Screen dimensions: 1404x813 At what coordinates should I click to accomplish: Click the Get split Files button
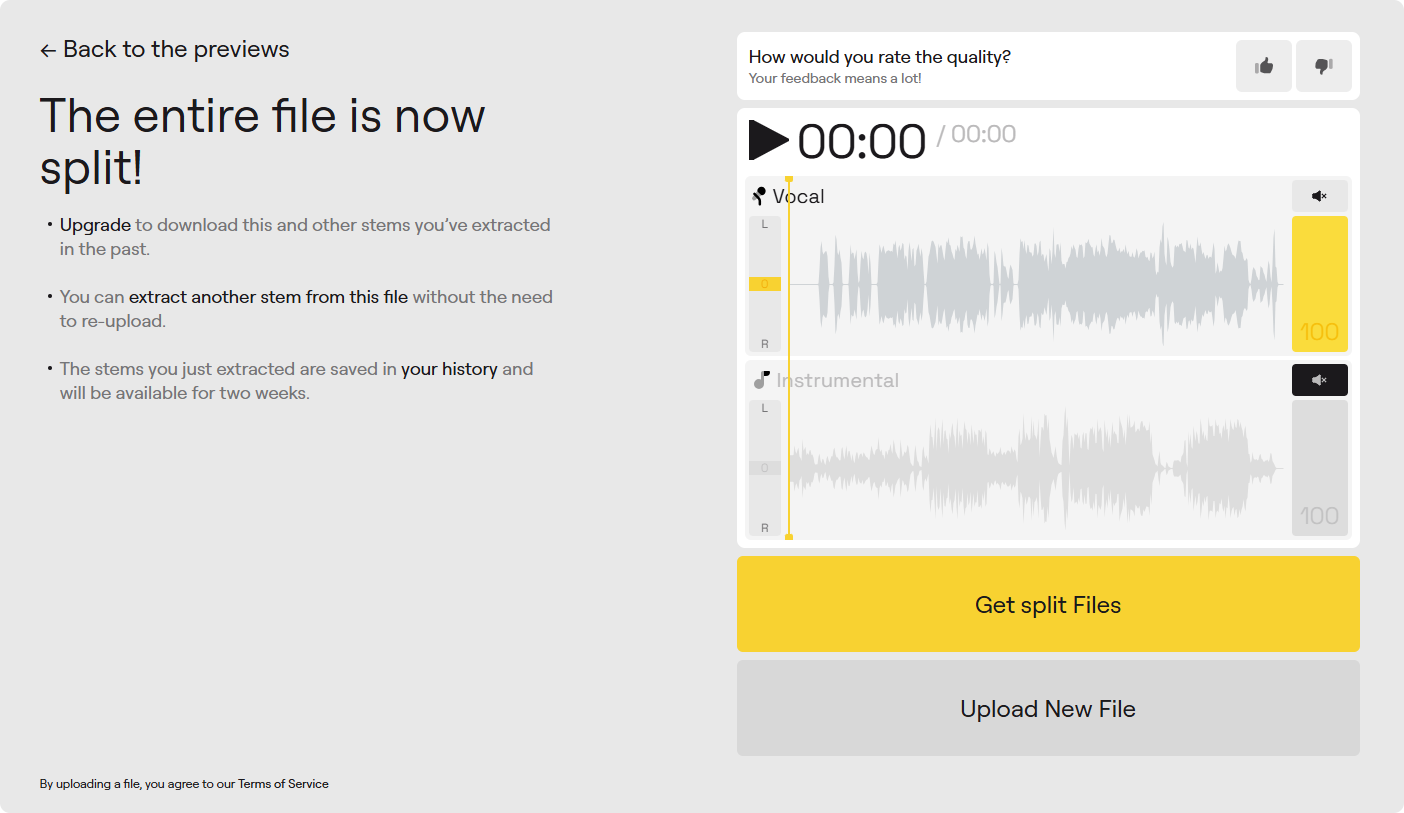pyautogui.click(x=1048, y=604)
